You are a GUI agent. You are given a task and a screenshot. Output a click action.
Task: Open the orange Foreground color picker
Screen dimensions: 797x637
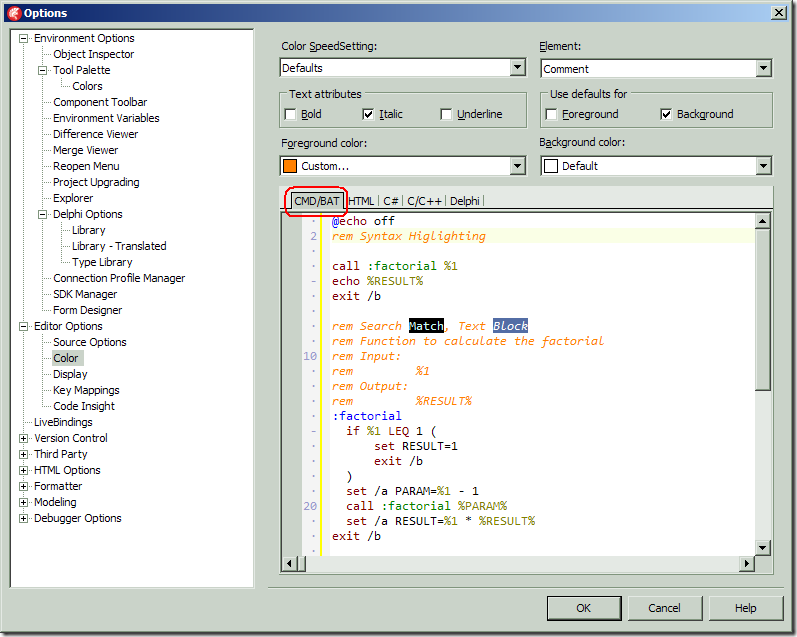coord(403,166)
